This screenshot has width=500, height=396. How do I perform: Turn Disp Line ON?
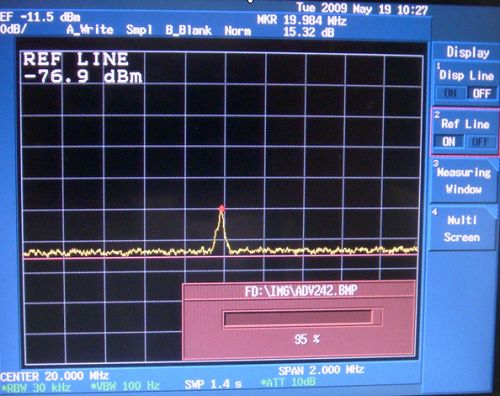pyautogui.click(x=450, y=93)
